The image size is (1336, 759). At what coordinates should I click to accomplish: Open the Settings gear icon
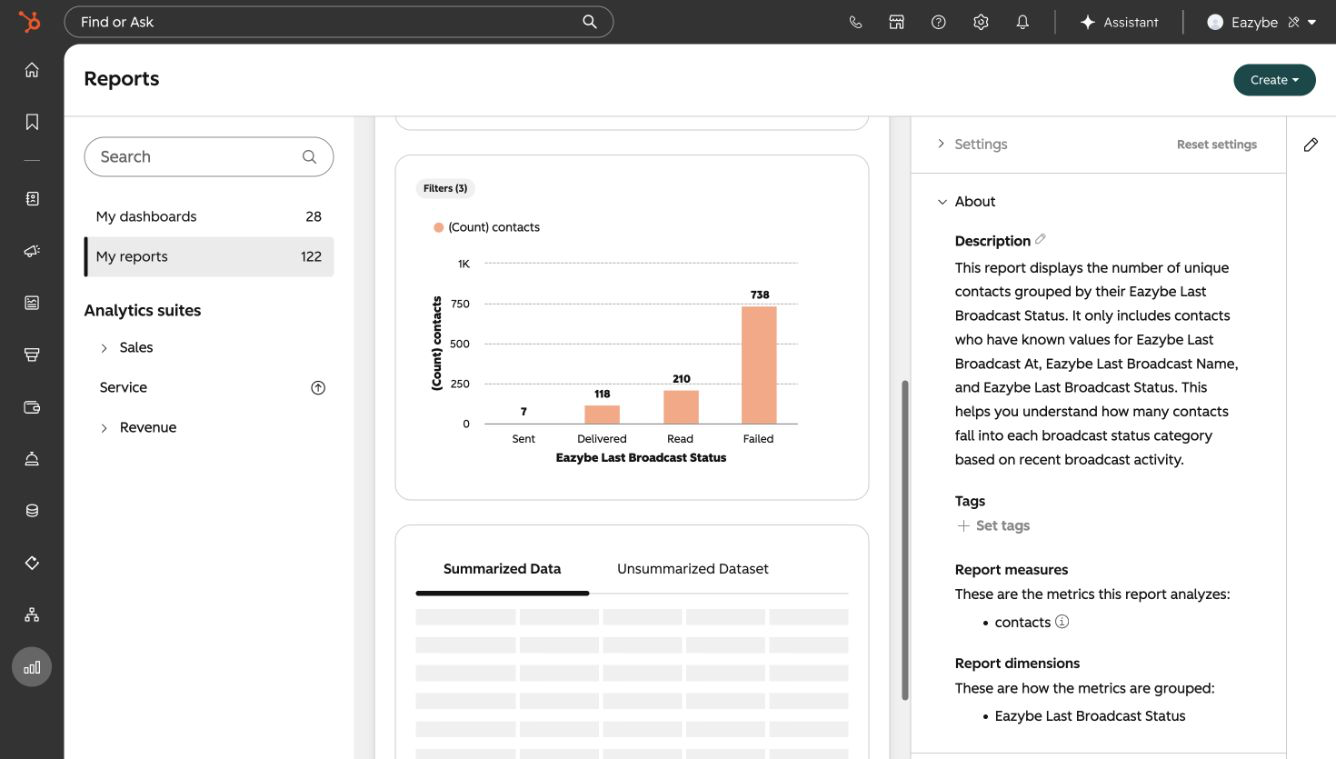tap(981, 22)
